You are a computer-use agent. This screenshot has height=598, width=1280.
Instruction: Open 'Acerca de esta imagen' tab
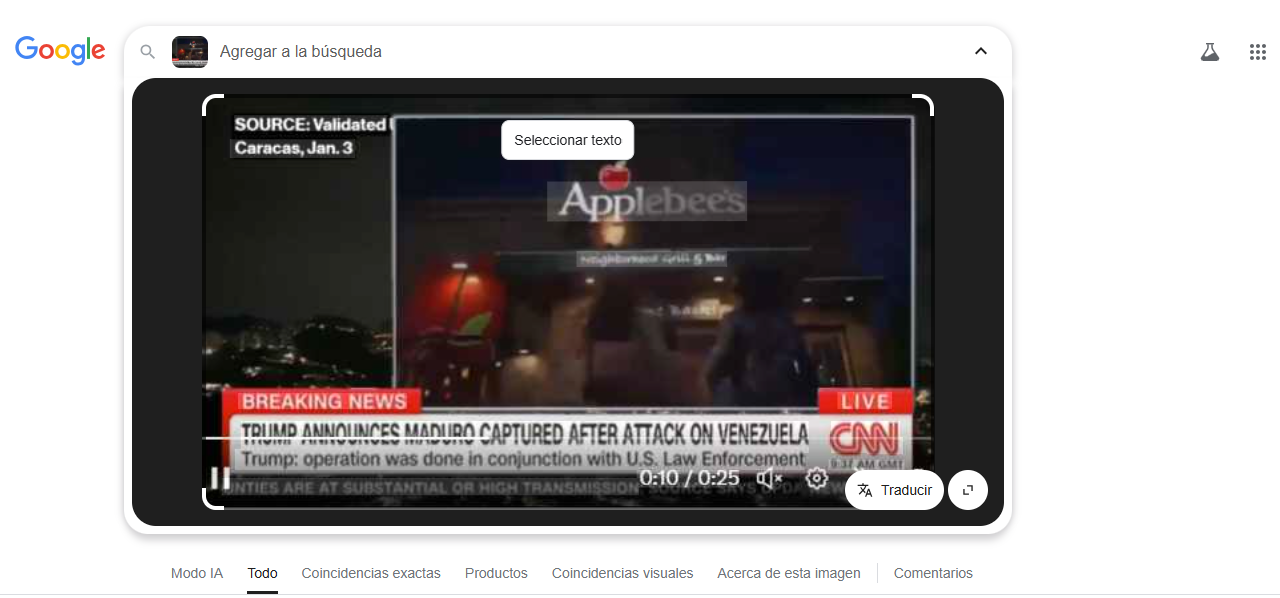788,573
